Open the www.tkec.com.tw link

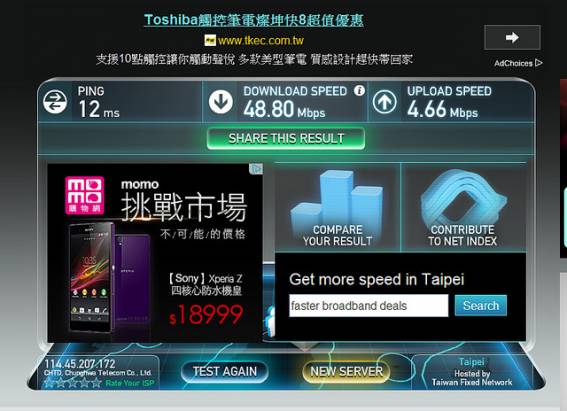[x=260, y=40]
